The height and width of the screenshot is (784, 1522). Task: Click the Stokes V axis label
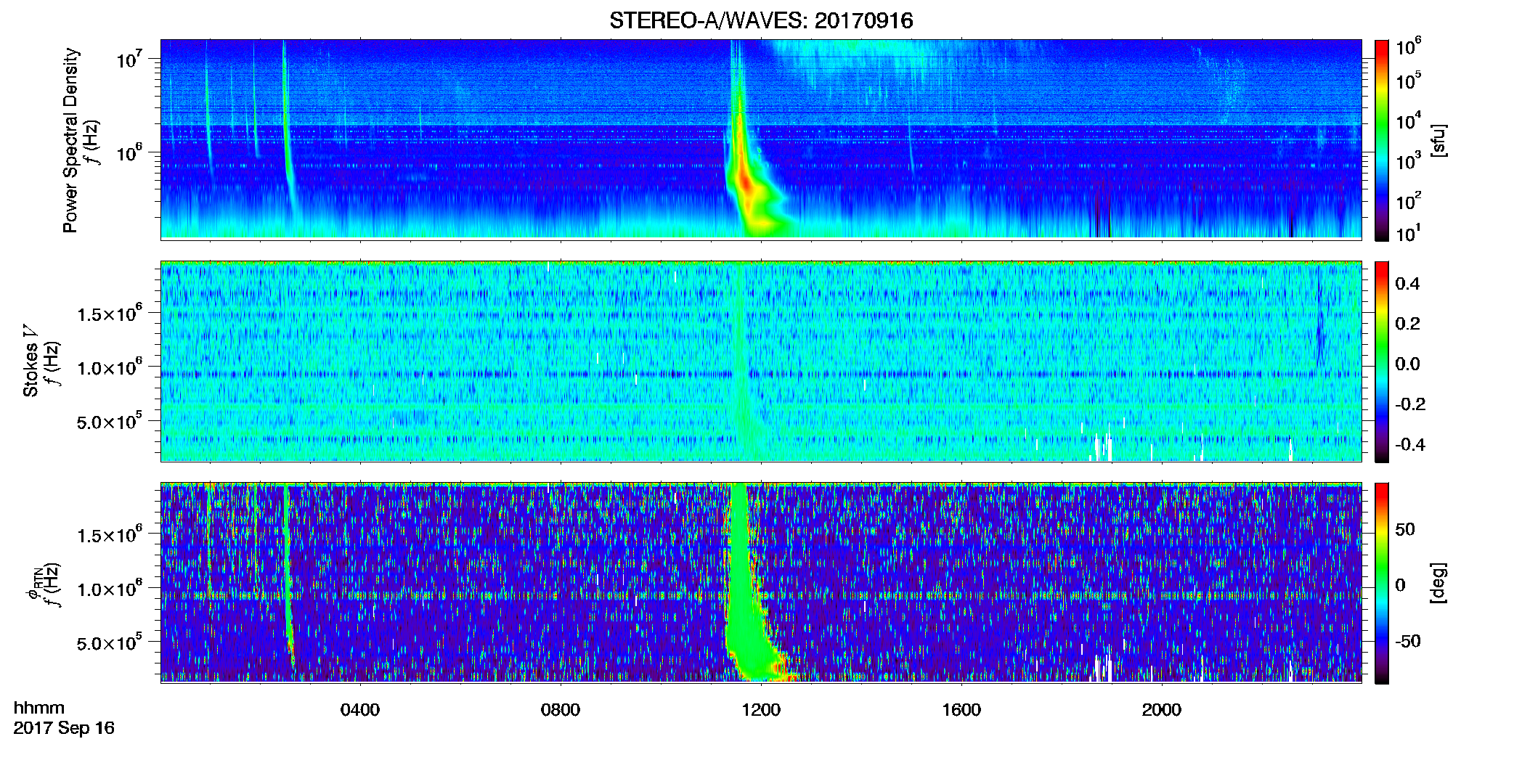click(x=30, y=361)
